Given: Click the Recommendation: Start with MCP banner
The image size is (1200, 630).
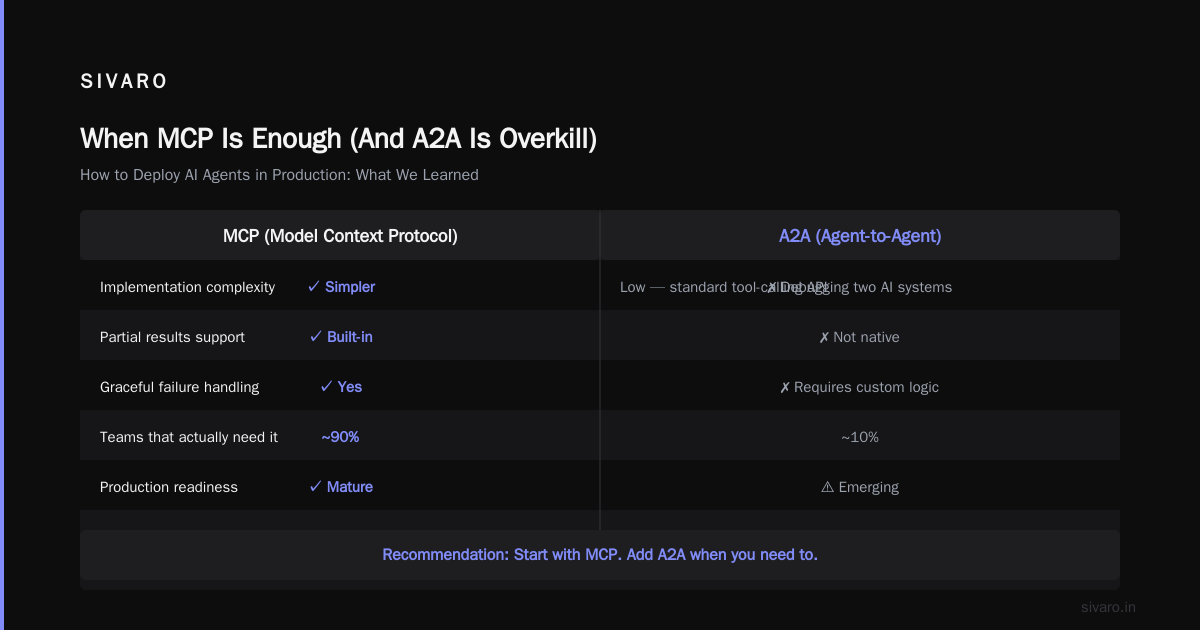Looking at the screenshot, I should pos(600,554).
